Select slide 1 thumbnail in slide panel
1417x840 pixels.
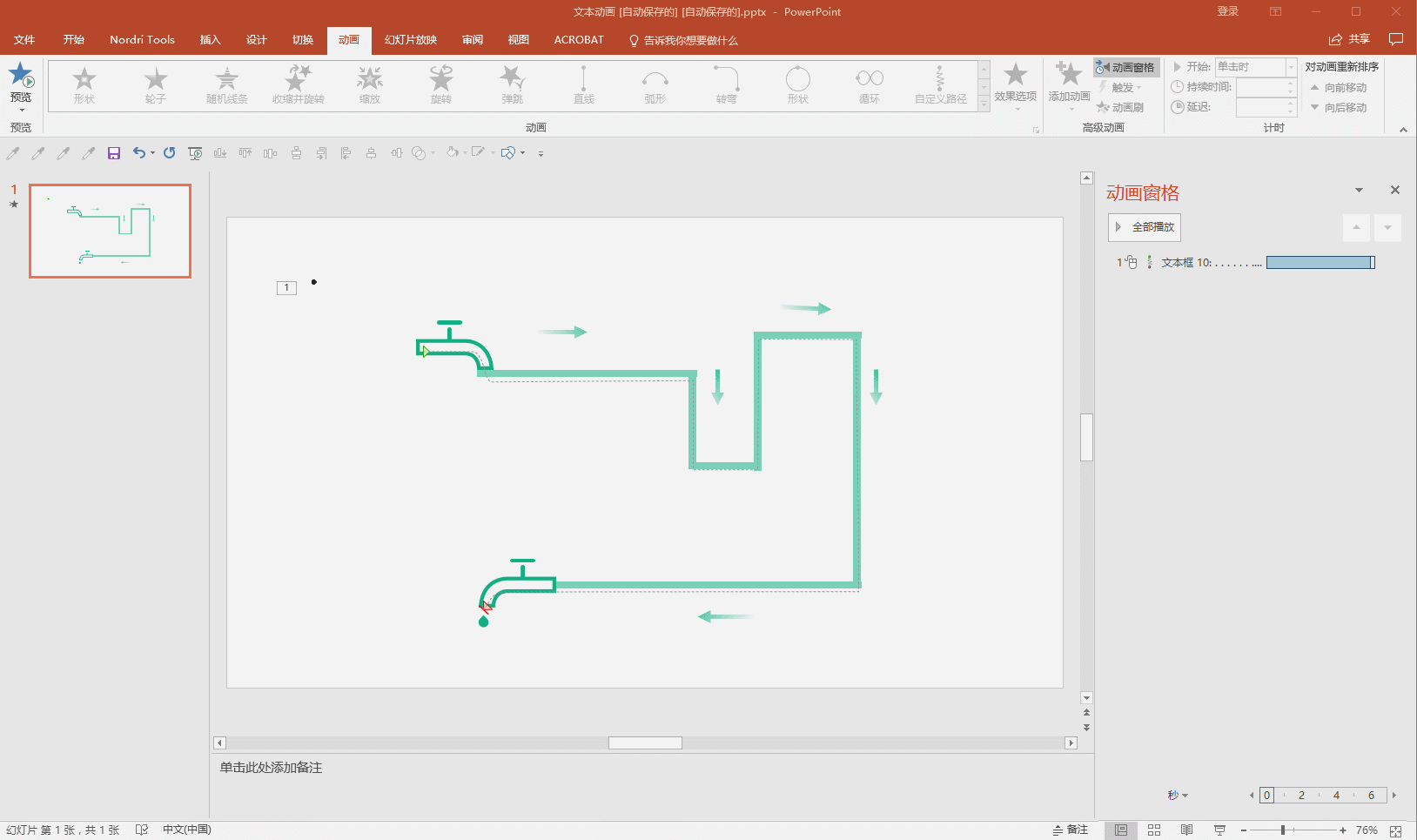coord(110,231)
